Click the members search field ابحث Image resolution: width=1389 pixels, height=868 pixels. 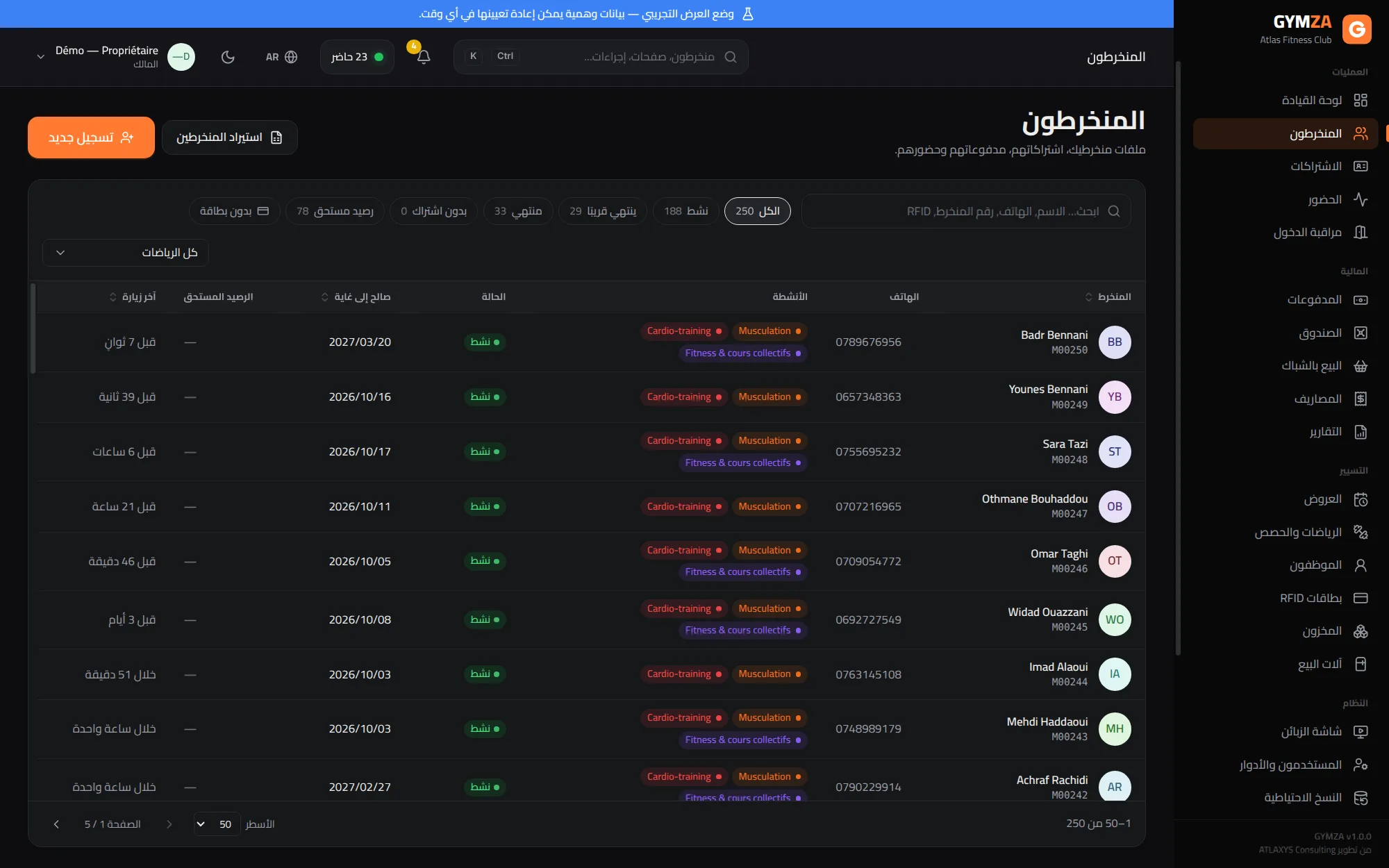[x=966, y=211]
